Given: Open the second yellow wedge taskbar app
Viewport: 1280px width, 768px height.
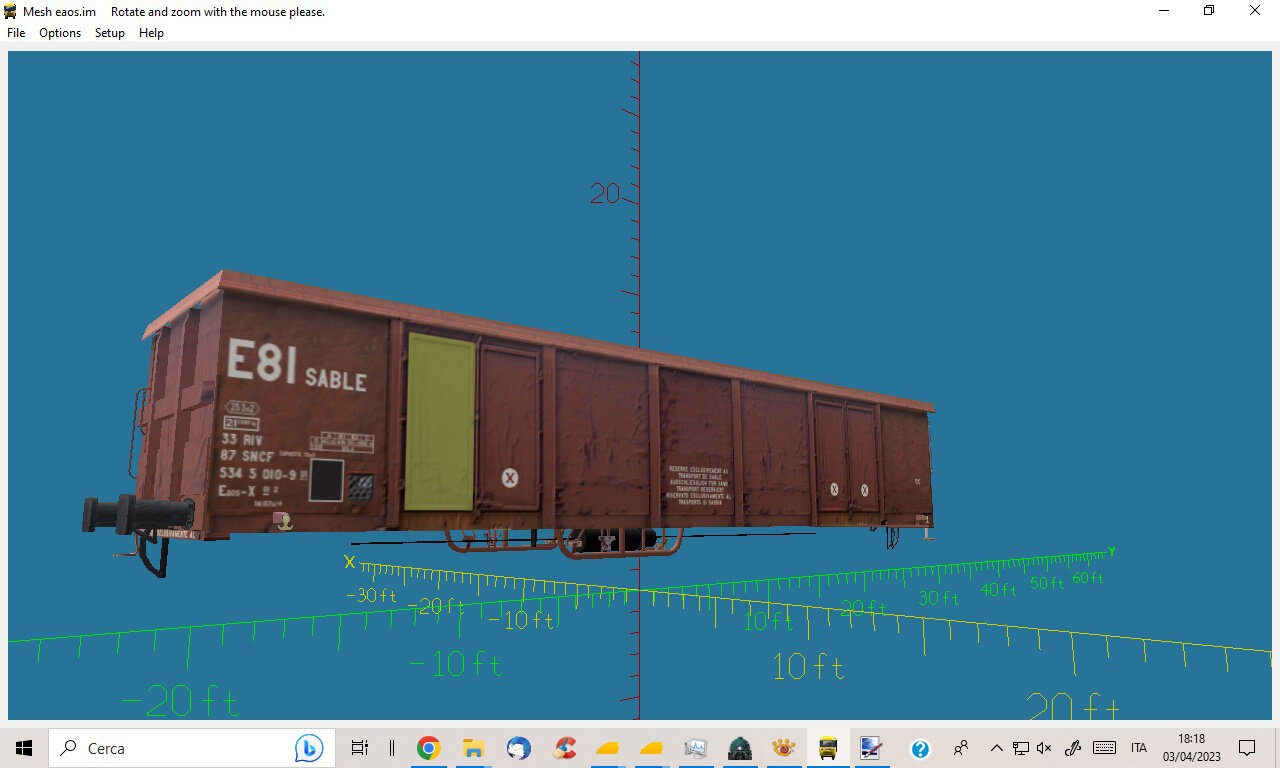Looking at the screenshot, I should point(652,748).
